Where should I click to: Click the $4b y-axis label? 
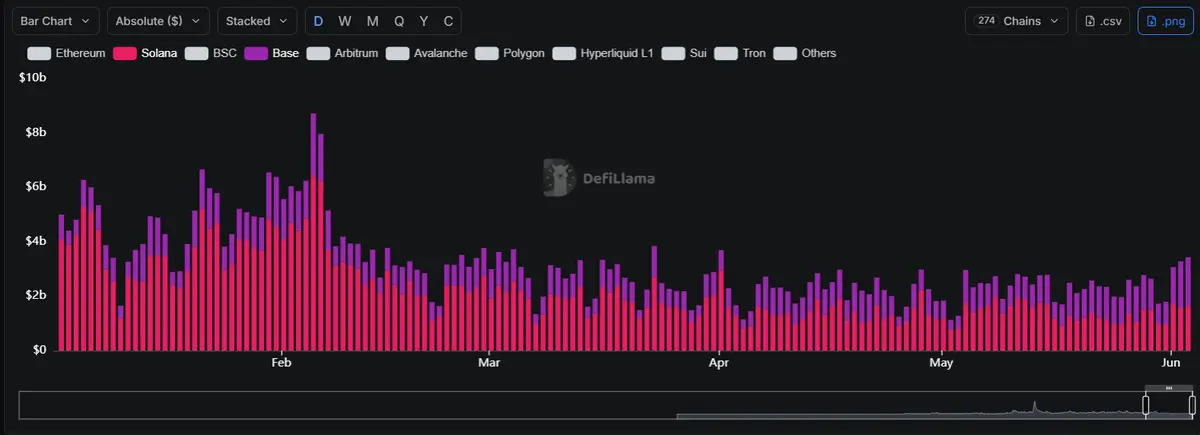click(x=36, y=241)
